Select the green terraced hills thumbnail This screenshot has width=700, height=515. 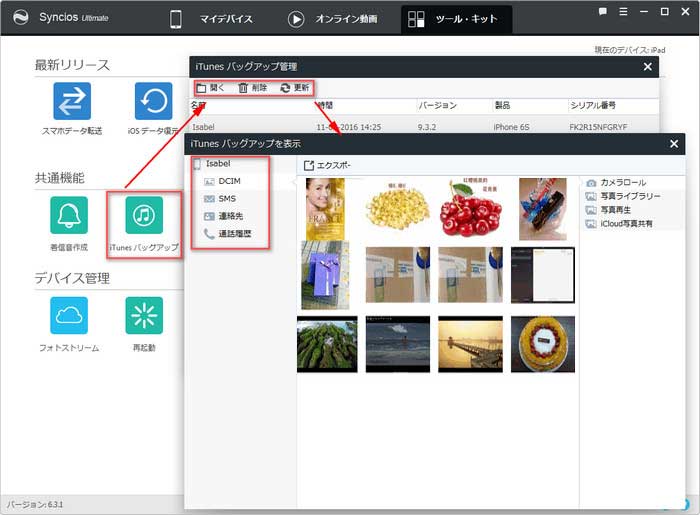pos(327,344)
